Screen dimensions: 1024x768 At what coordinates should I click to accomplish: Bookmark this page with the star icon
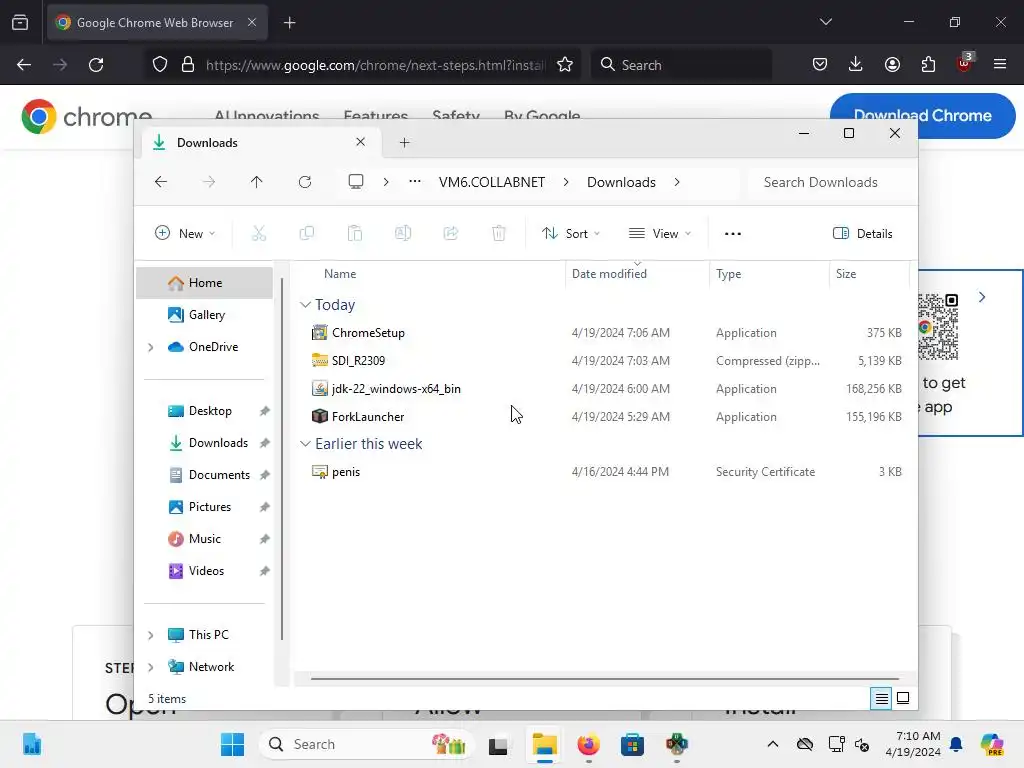point(565,65)
